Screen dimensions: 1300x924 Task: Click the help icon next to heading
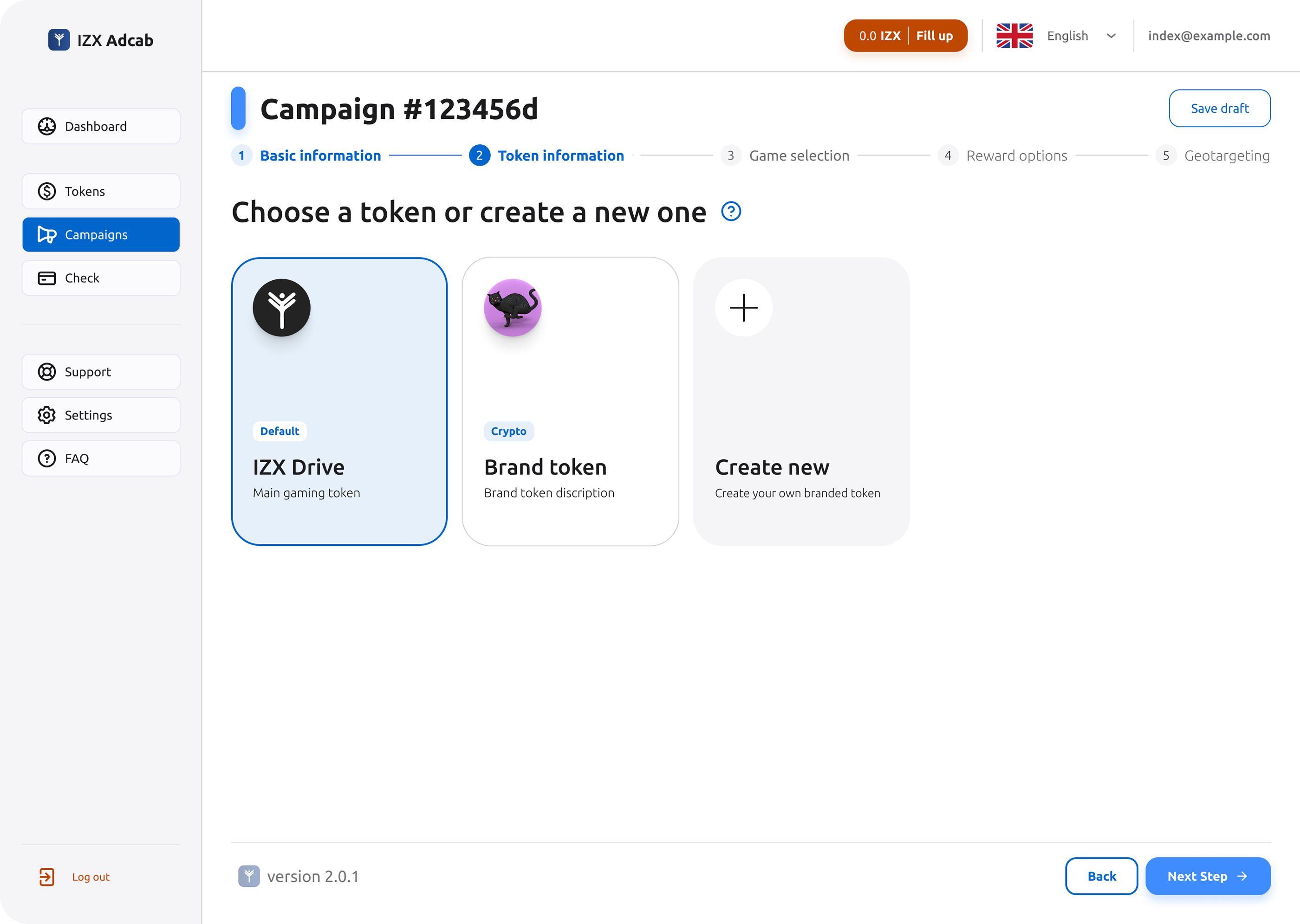[730, 211]
